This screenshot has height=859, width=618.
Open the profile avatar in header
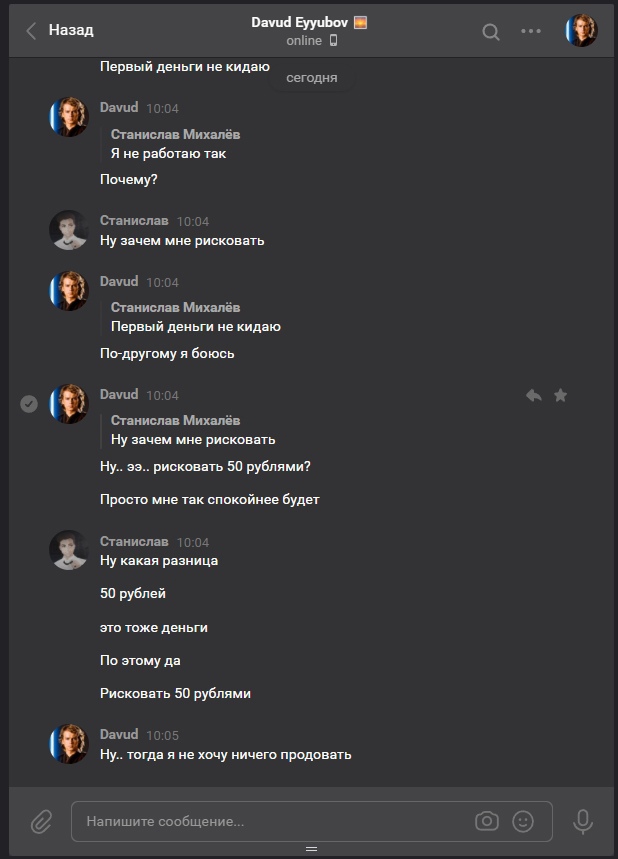coord(581,31)
